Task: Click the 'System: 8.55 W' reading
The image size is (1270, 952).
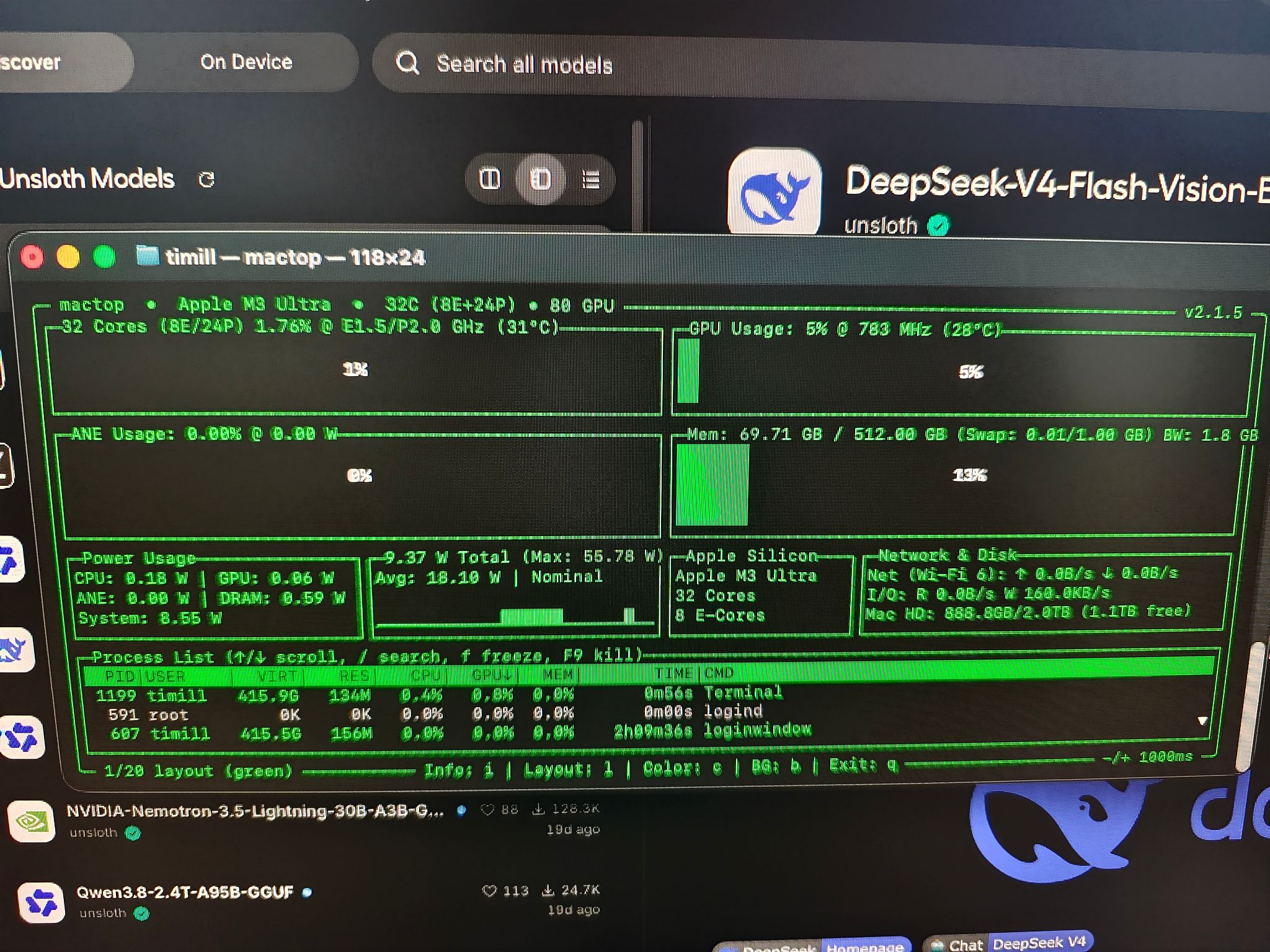Action: [149, 618]
